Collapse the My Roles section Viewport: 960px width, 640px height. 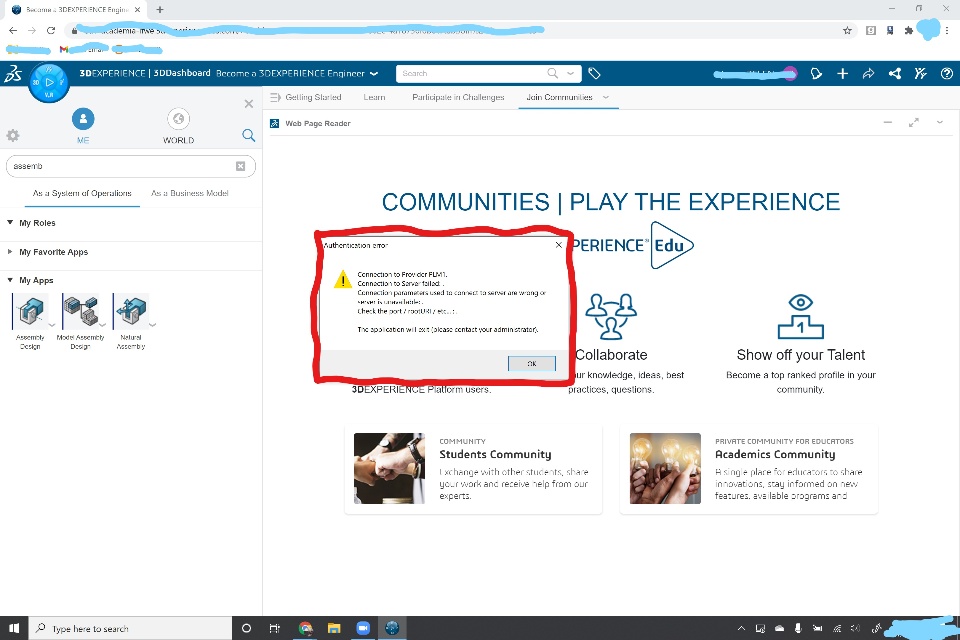(x=10, y=222)
